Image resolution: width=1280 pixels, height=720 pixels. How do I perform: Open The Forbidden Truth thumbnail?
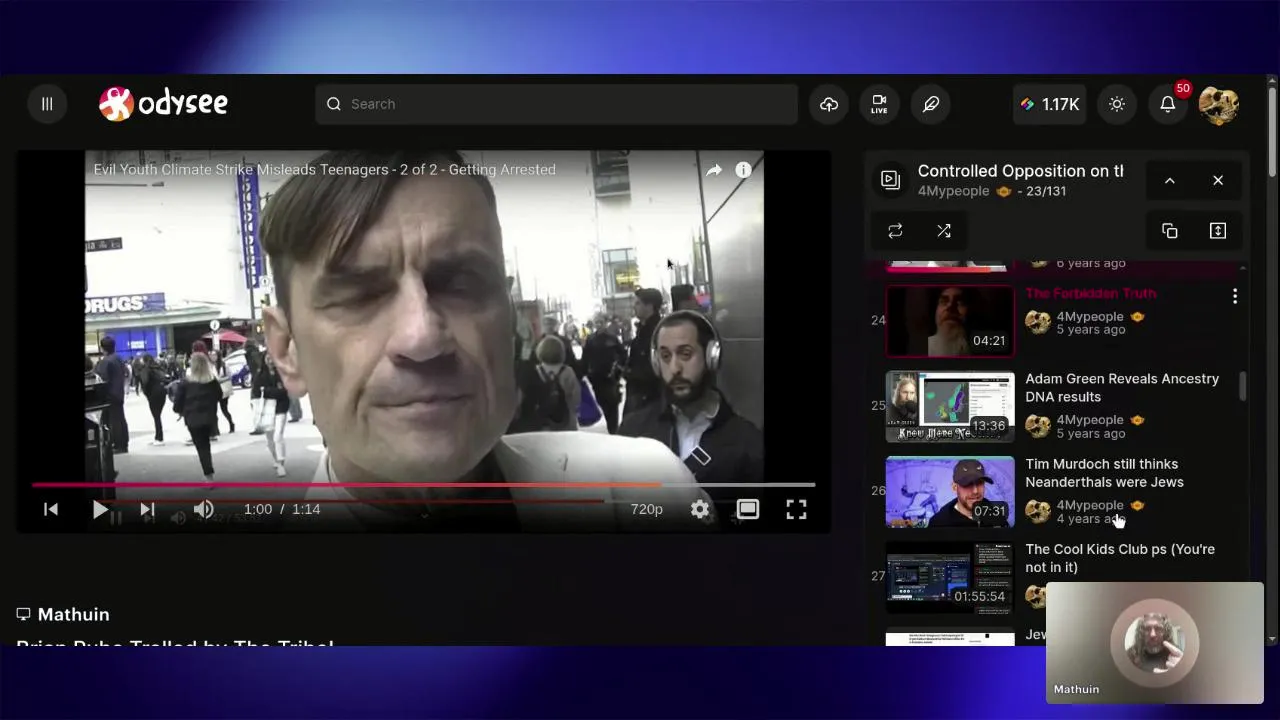click(950, 321)
